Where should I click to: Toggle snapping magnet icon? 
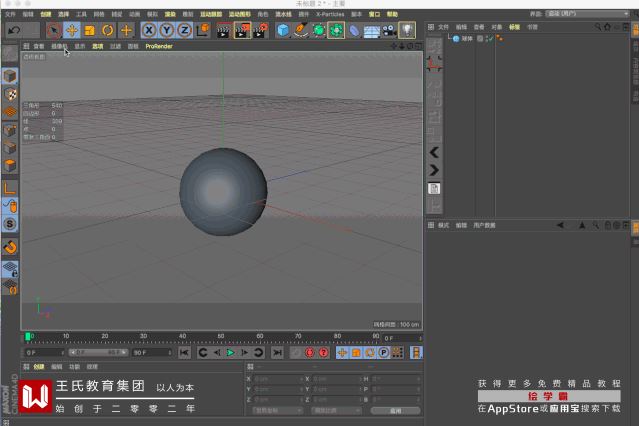point(10,247)
